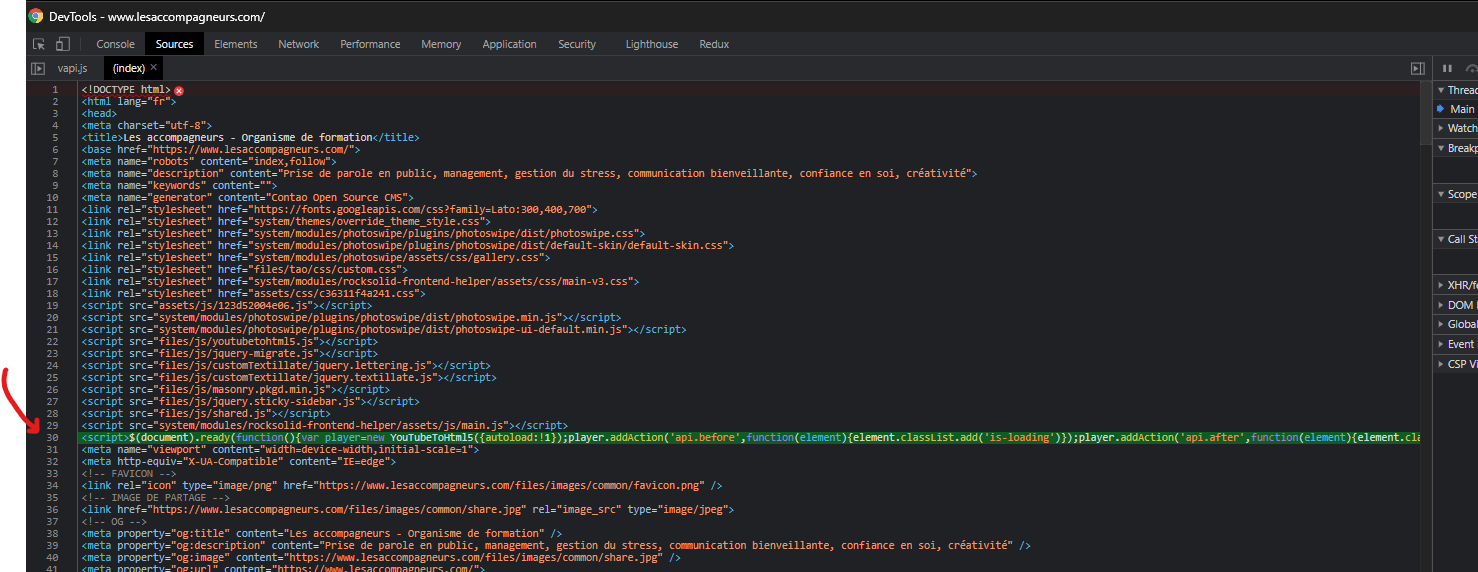Click the jquery.sticky-sidebar.js script line
This screenshot has width=1478, height=572.
pos(250,402)
